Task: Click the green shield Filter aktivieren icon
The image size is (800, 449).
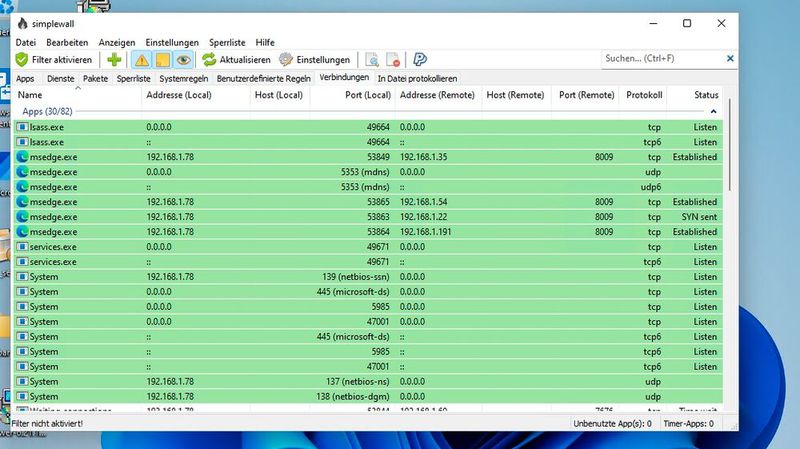Action: (22, 60)
